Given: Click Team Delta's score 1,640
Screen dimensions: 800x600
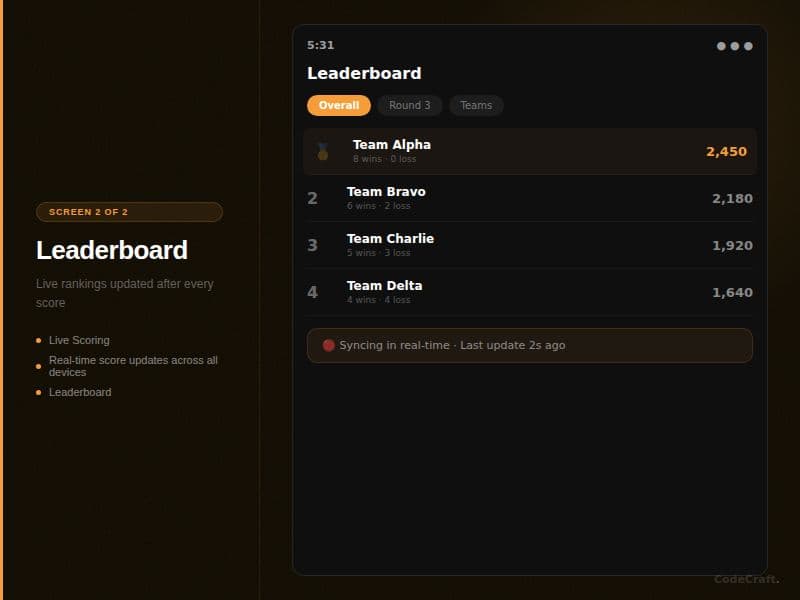Looking at the screenshot, I should pos(733,292).
